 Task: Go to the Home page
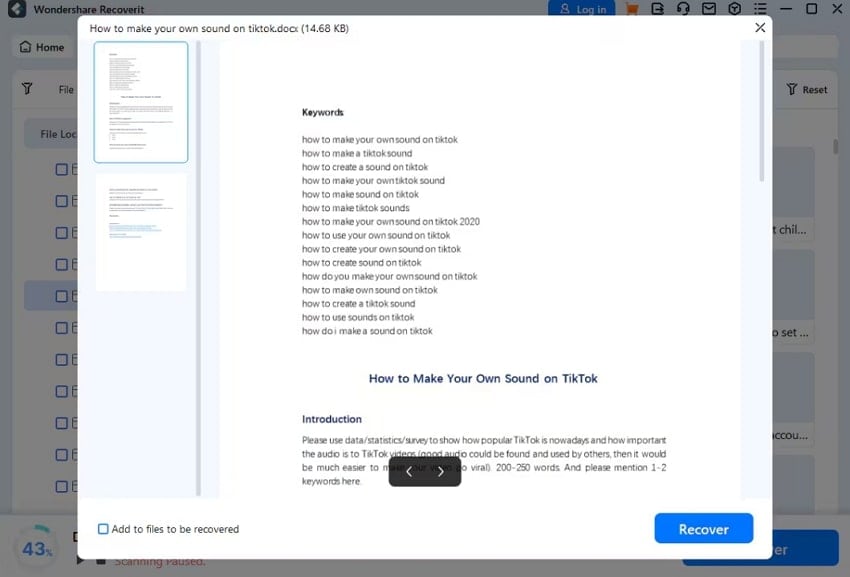point(42,47)
